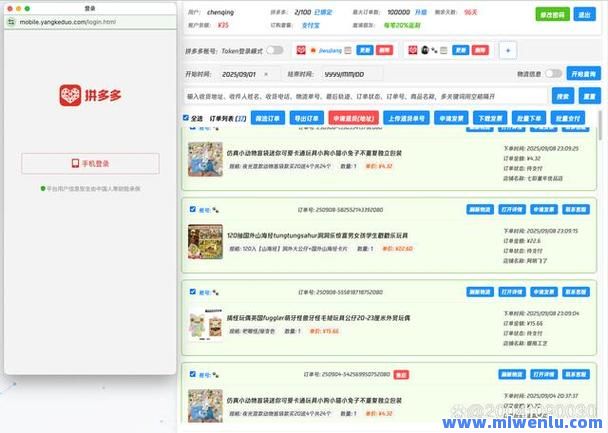Click the 批量支付 toolbar button
Viewport: 608px width, 433px height.
tap(568, 118)
